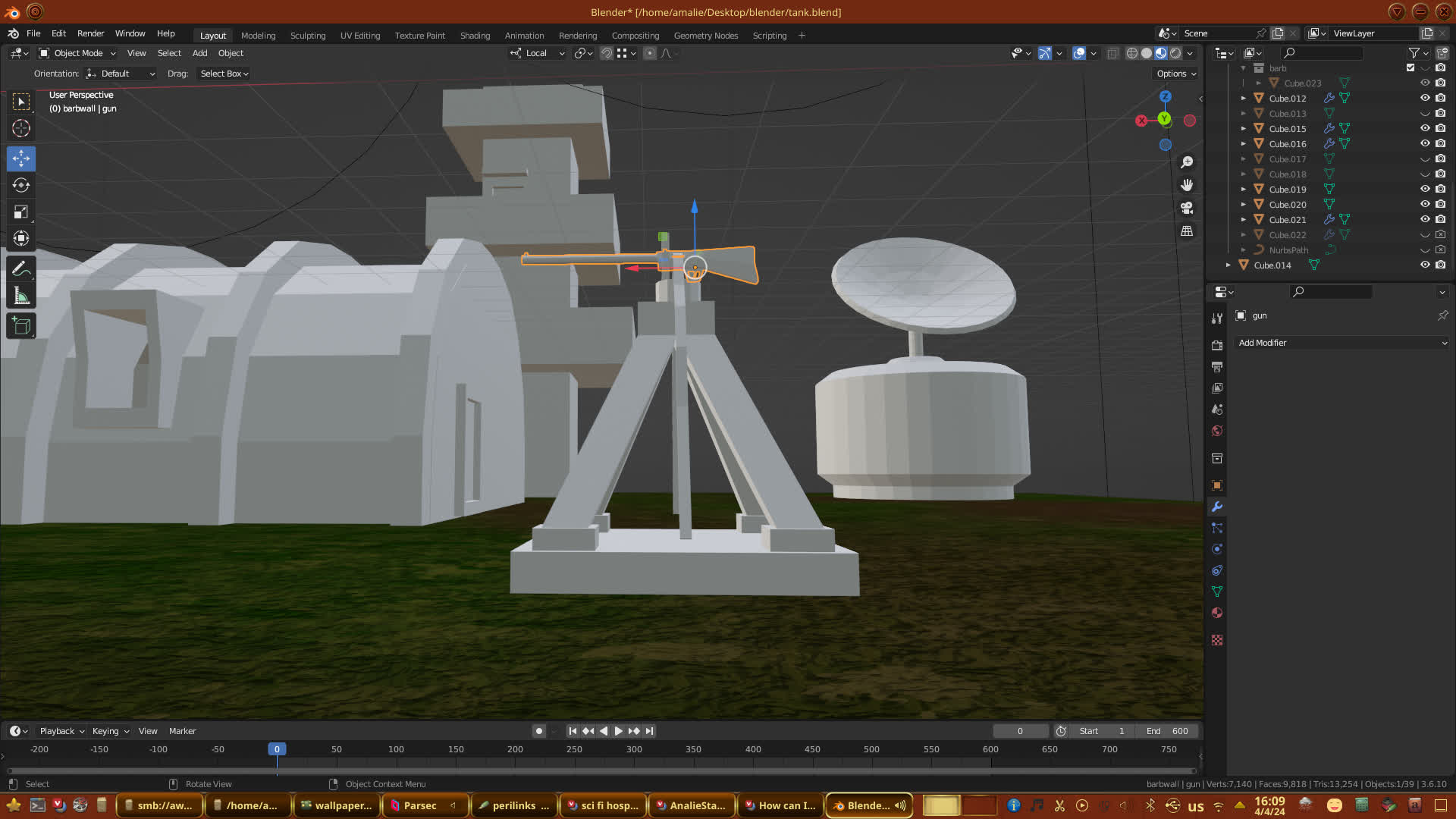Toggle visibility eye of Cube.014
The height and width of the screenshot is (819, 1456).
(1425, 265)
